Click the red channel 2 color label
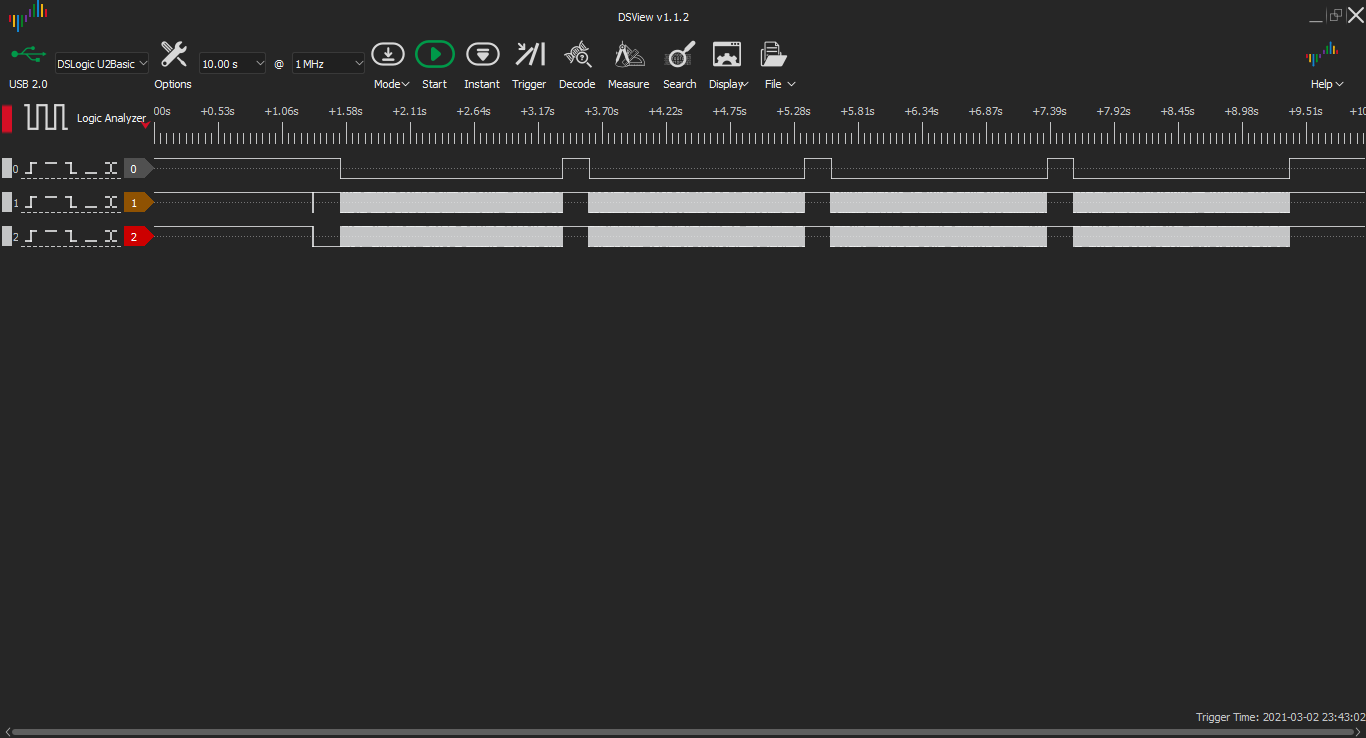The image size is (1366, 738). click(138, 236)
